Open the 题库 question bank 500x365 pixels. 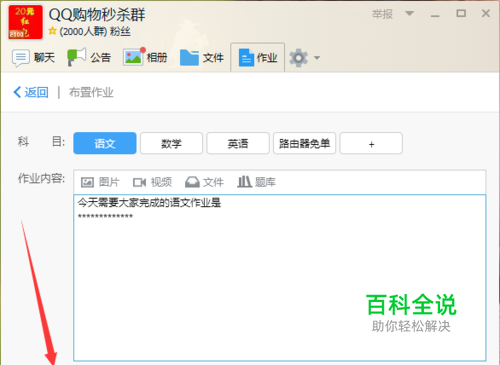(x=256, y=182)
